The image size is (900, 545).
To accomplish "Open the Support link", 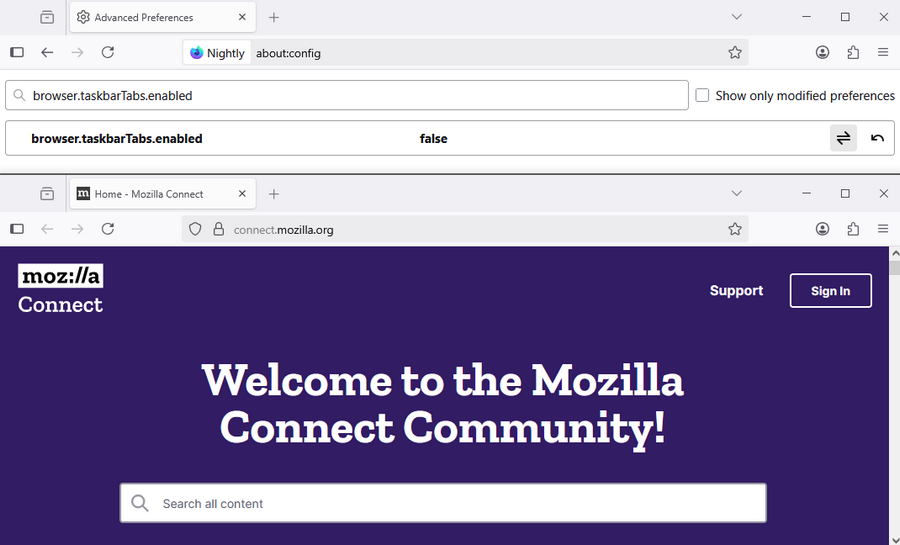I will pyautogui.click(x=736, y=291).
